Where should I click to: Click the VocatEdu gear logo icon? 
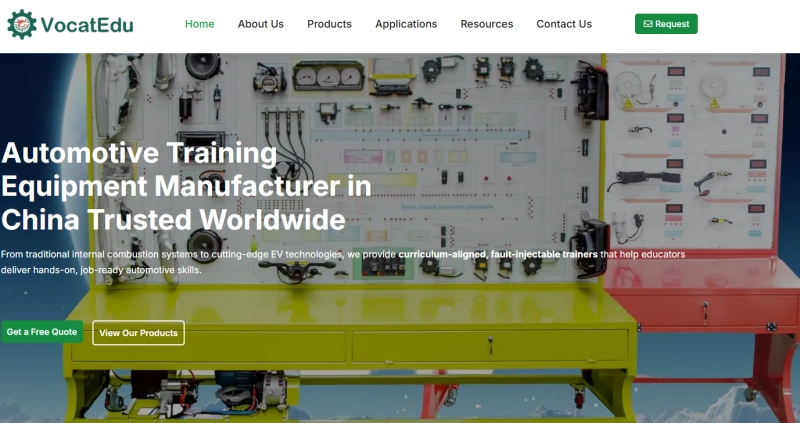[22, 24]
